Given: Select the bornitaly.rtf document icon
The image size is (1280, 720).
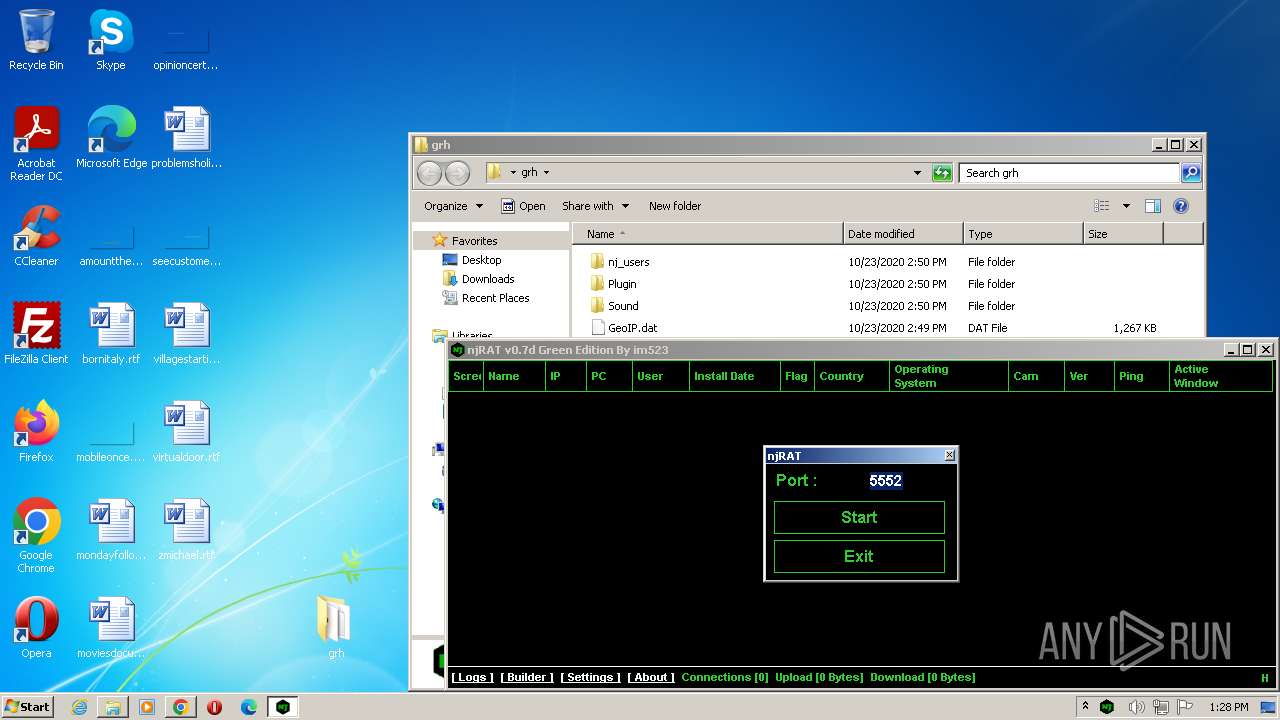Looking at the screenshot, I should coord(111,334).
